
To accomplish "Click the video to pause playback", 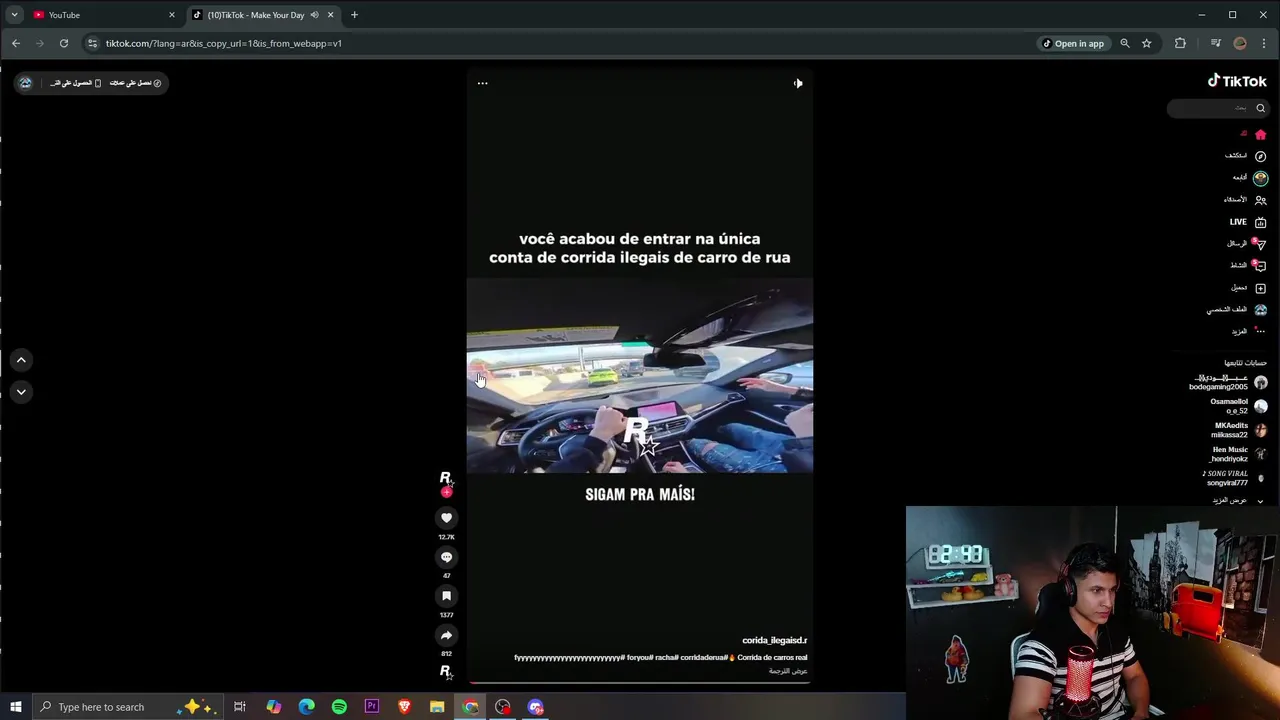I will [640, 375].
